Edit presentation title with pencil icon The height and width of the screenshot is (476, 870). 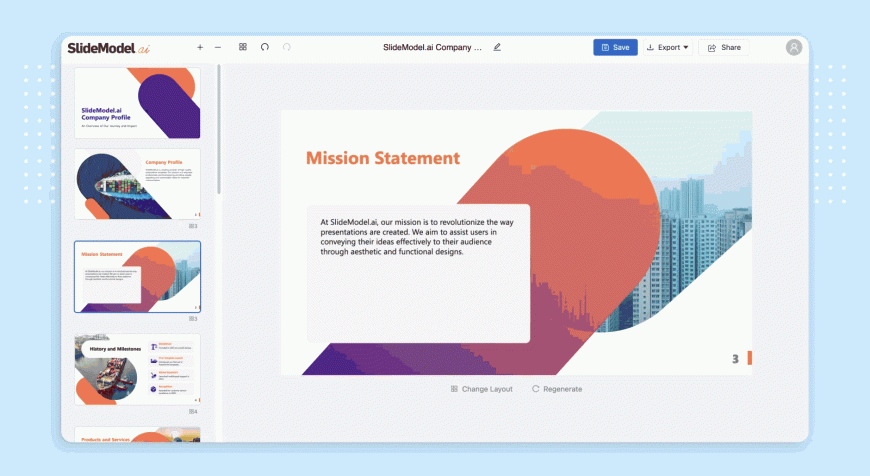pyautogui.click(x=497, y=47)
